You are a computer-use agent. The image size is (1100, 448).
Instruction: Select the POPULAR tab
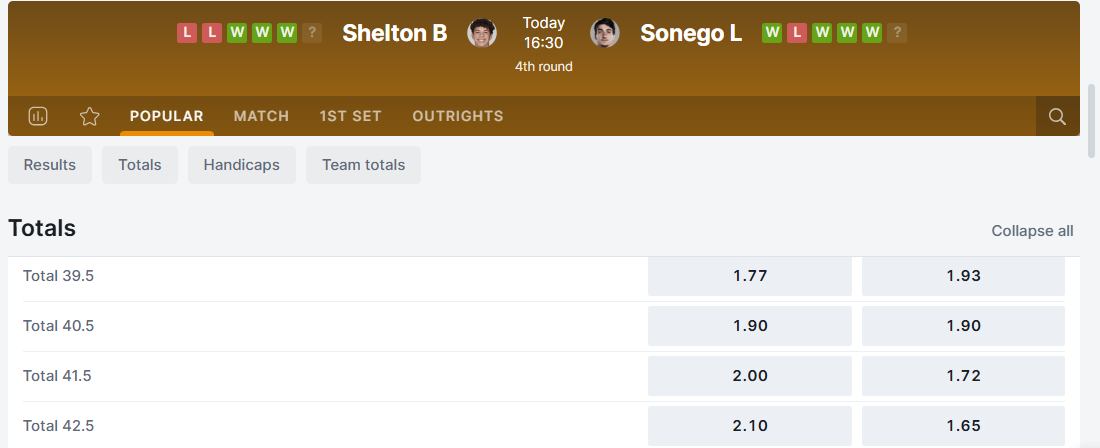[x=166, y=116]
